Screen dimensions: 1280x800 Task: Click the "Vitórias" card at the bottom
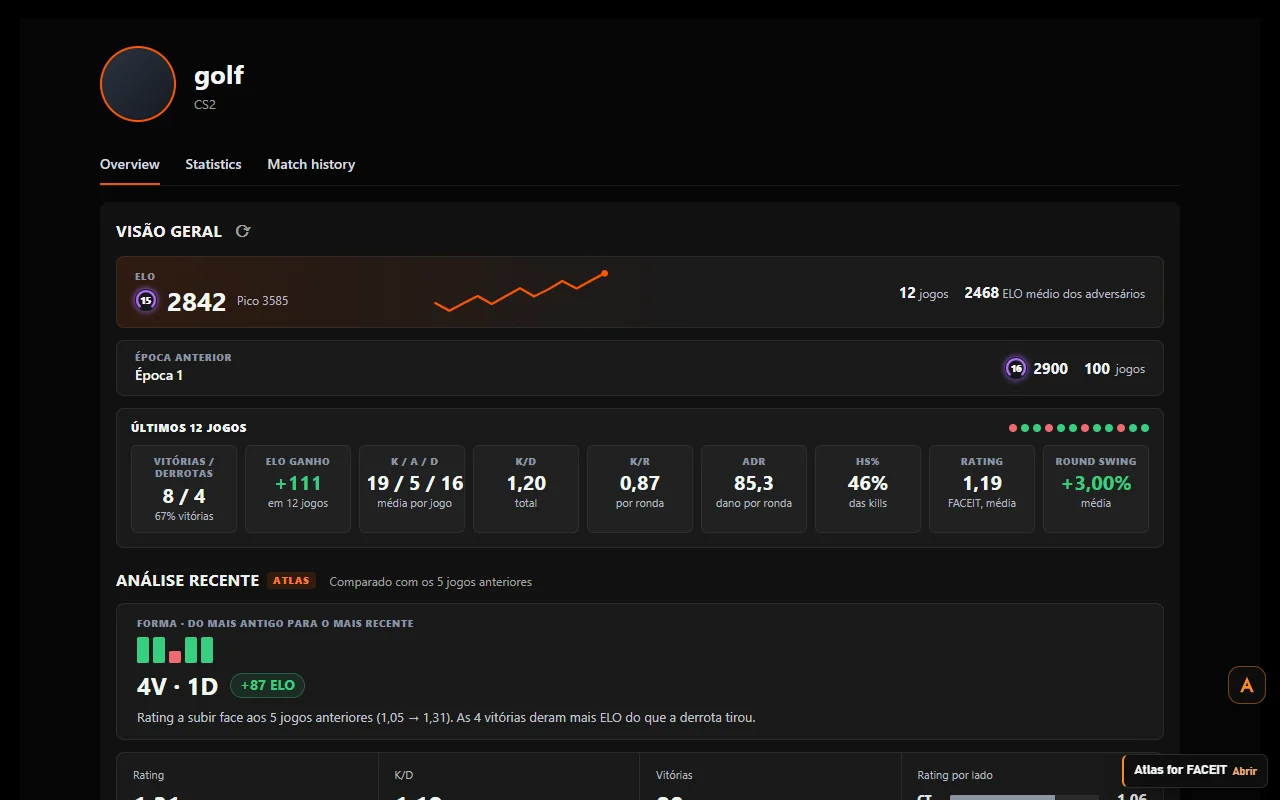click(x=770, y=777)
